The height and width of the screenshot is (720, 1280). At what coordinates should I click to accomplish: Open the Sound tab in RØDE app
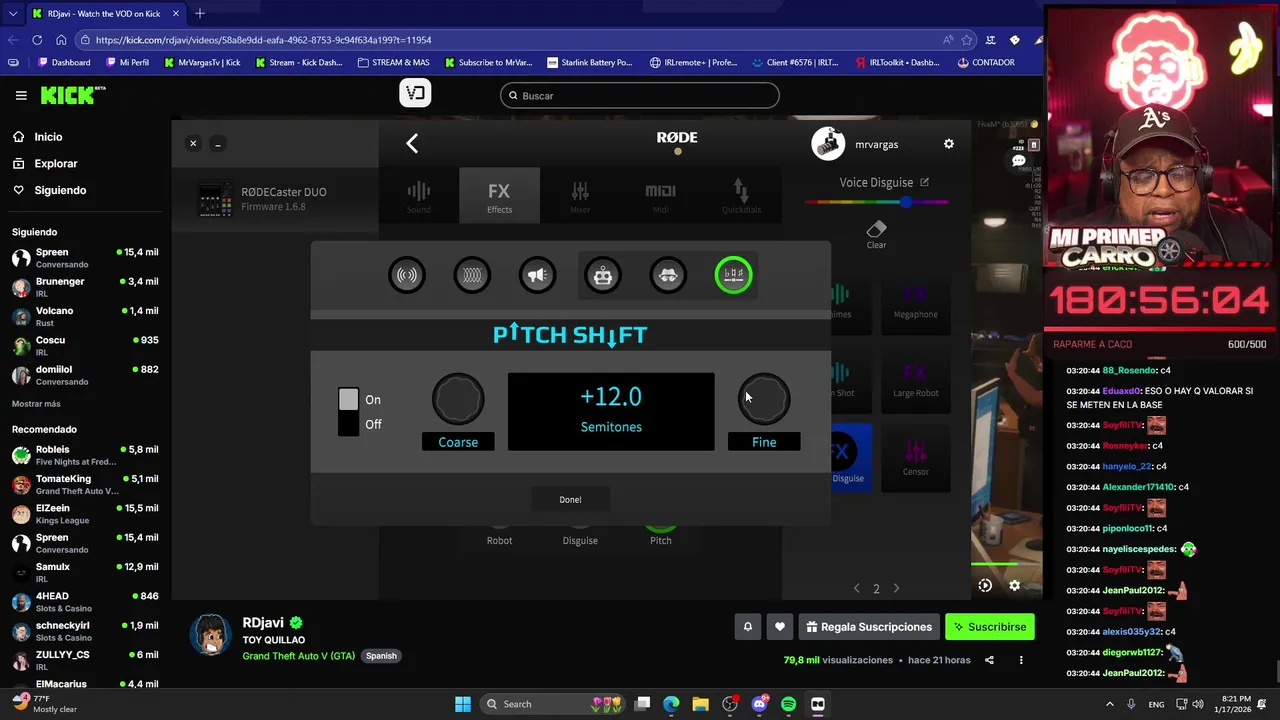[419, 196]
